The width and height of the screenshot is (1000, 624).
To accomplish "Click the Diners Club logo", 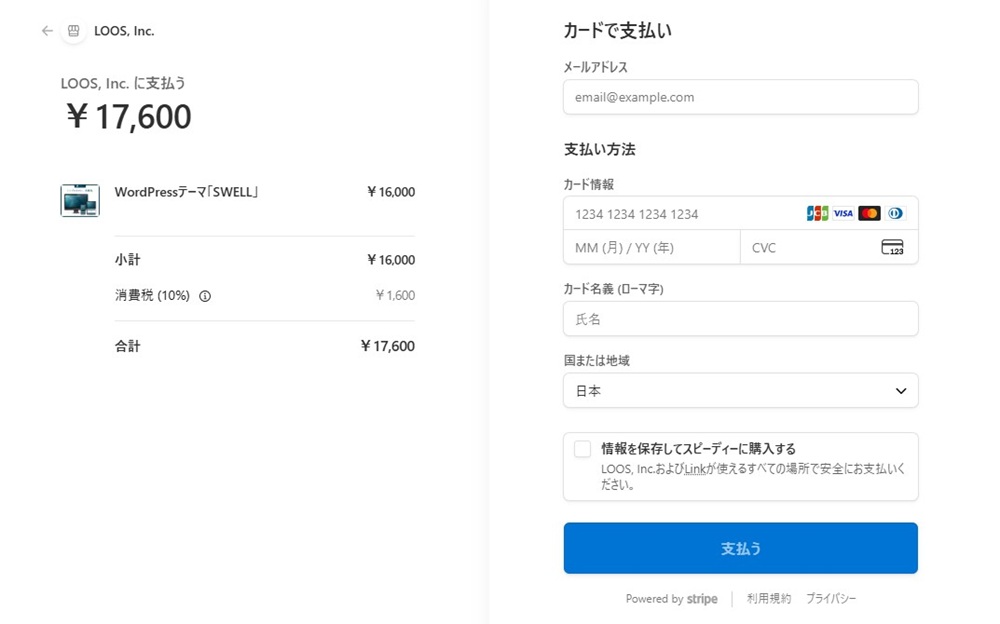I will coord(895,213).
